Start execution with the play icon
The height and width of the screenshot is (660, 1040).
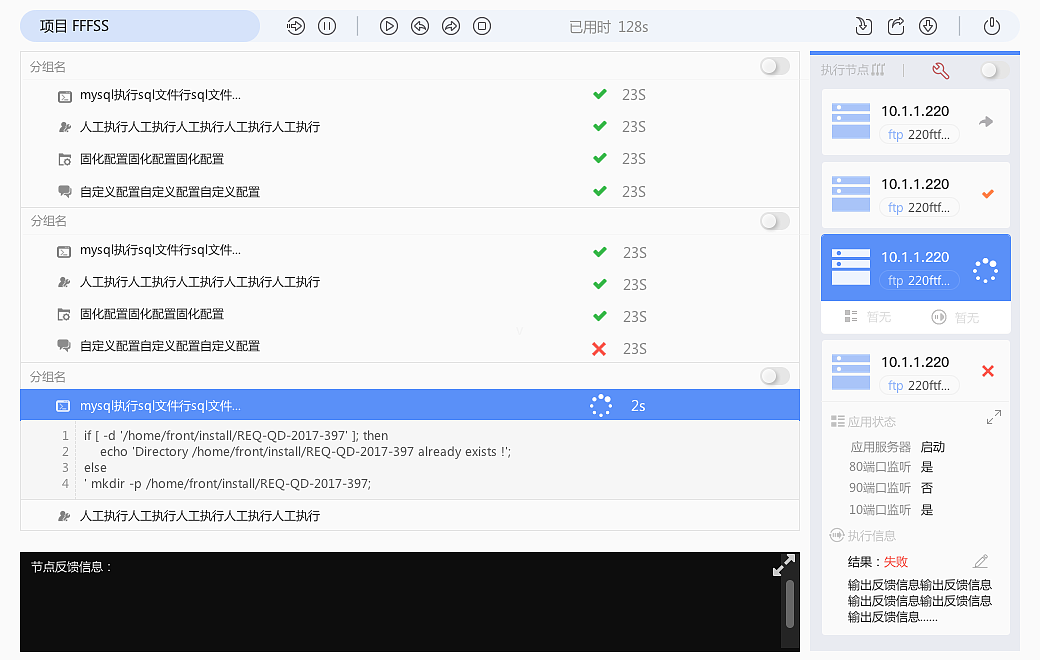pos(389,27)
